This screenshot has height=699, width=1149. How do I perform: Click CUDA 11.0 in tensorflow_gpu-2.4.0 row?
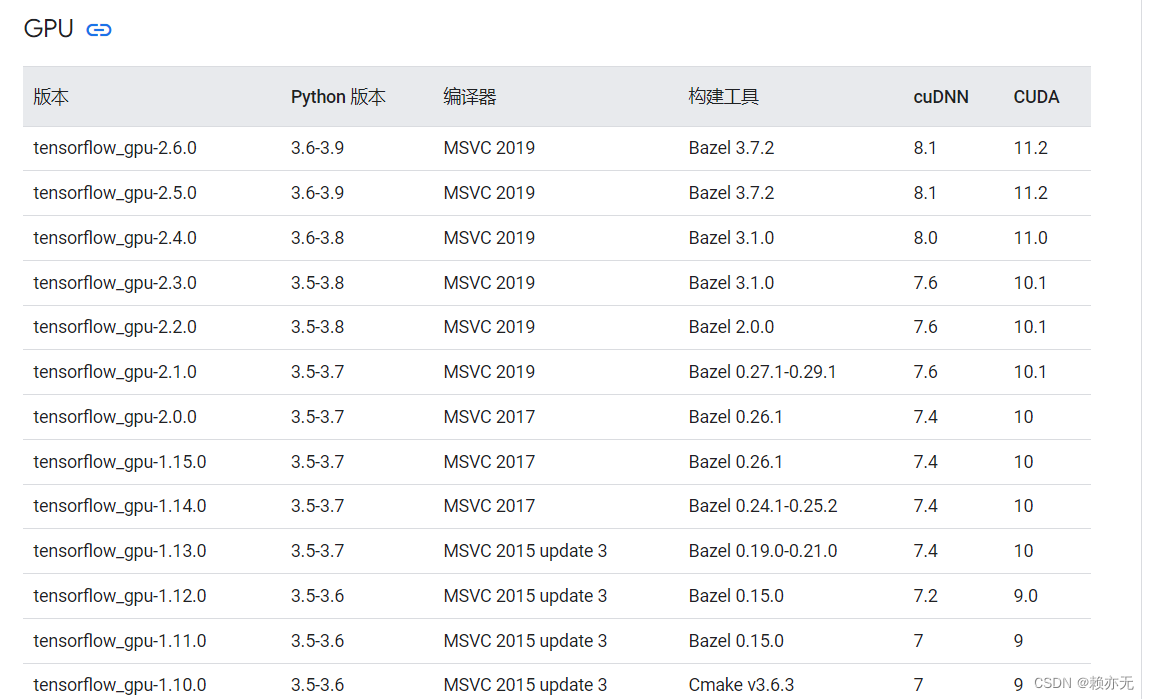coord(1030,238)
